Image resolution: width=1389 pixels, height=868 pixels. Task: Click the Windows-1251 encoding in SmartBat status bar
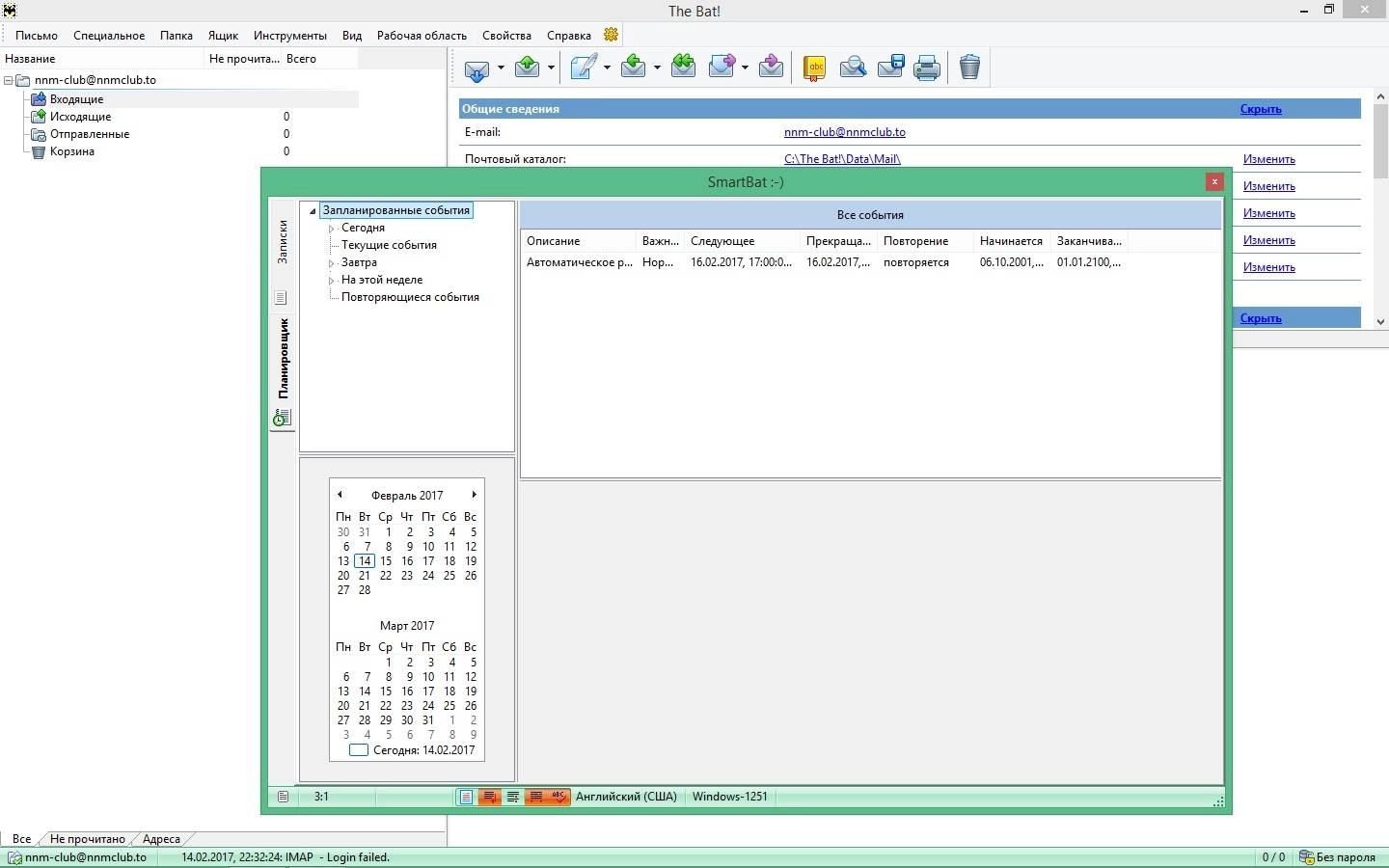pos(730,797)
